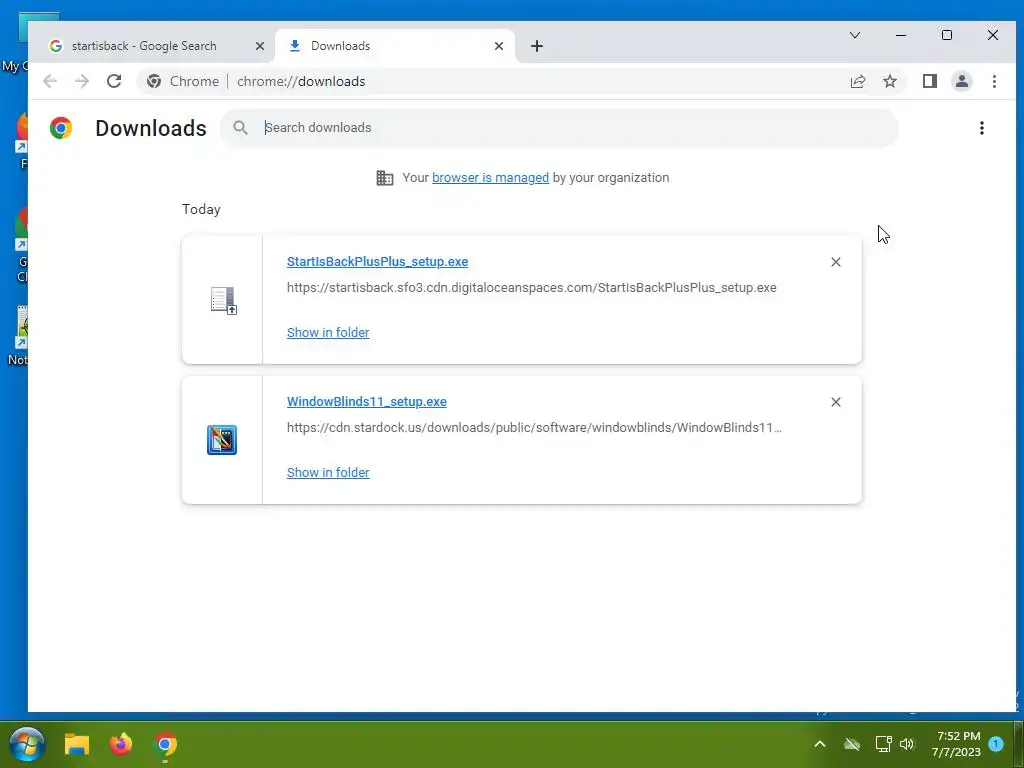
Task: Click the Chrome taskbar icon
Action: 165,744
